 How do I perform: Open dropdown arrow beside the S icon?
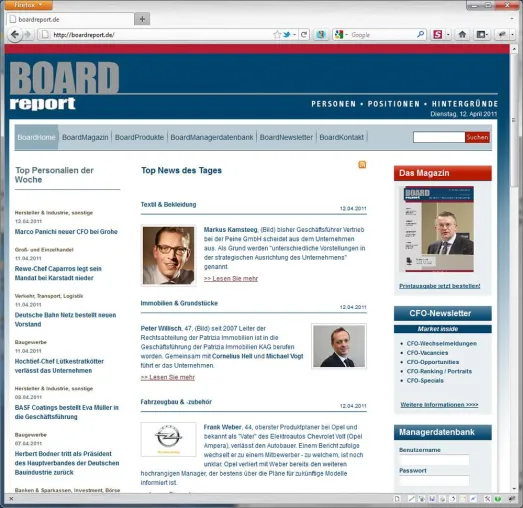pos(448,35)
